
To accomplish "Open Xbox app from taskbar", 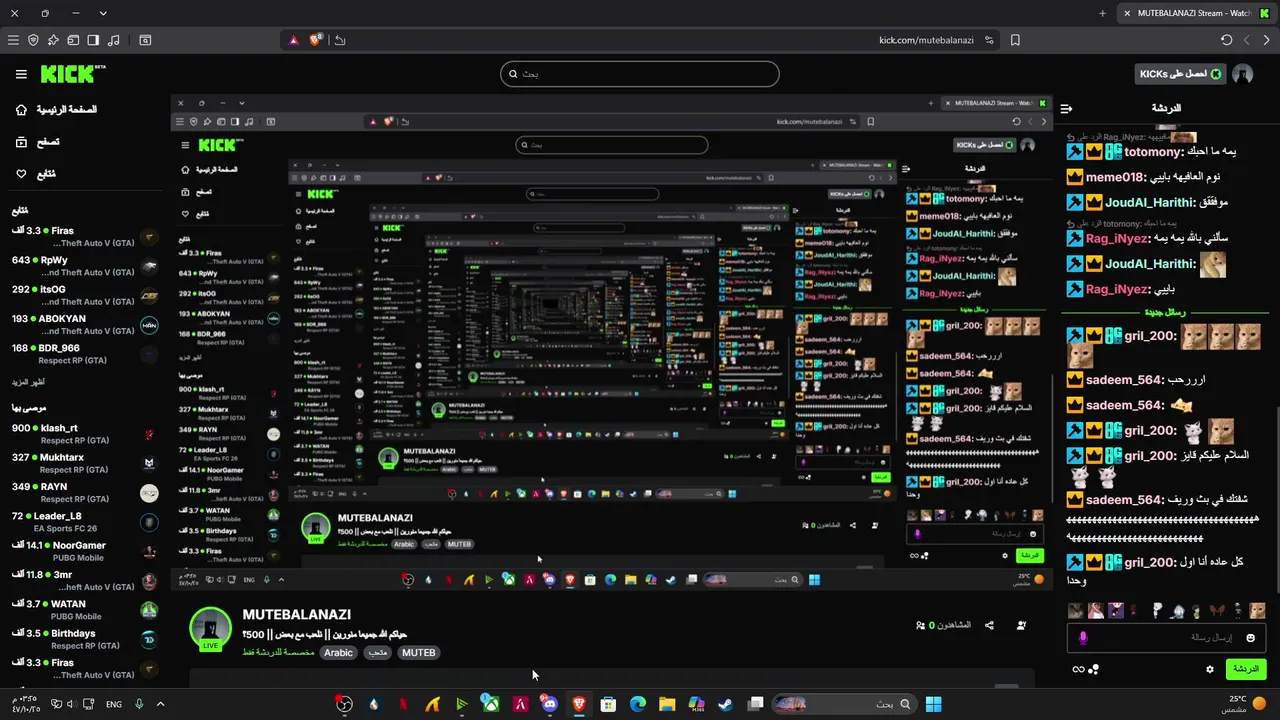I will click(x=490, y=704).
